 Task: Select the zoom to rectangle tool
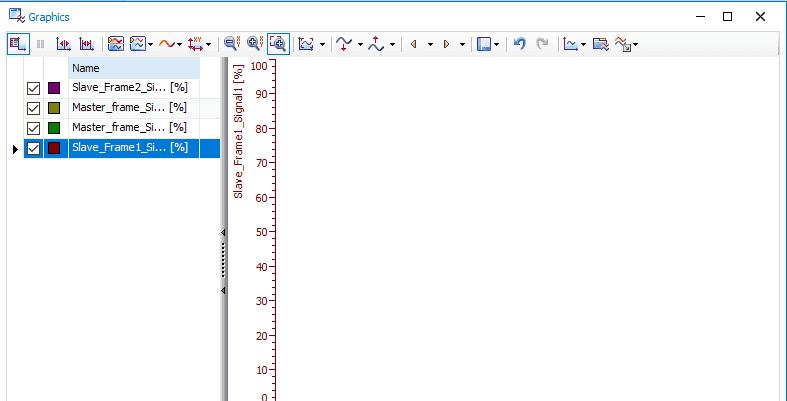(x=278, y=44)
